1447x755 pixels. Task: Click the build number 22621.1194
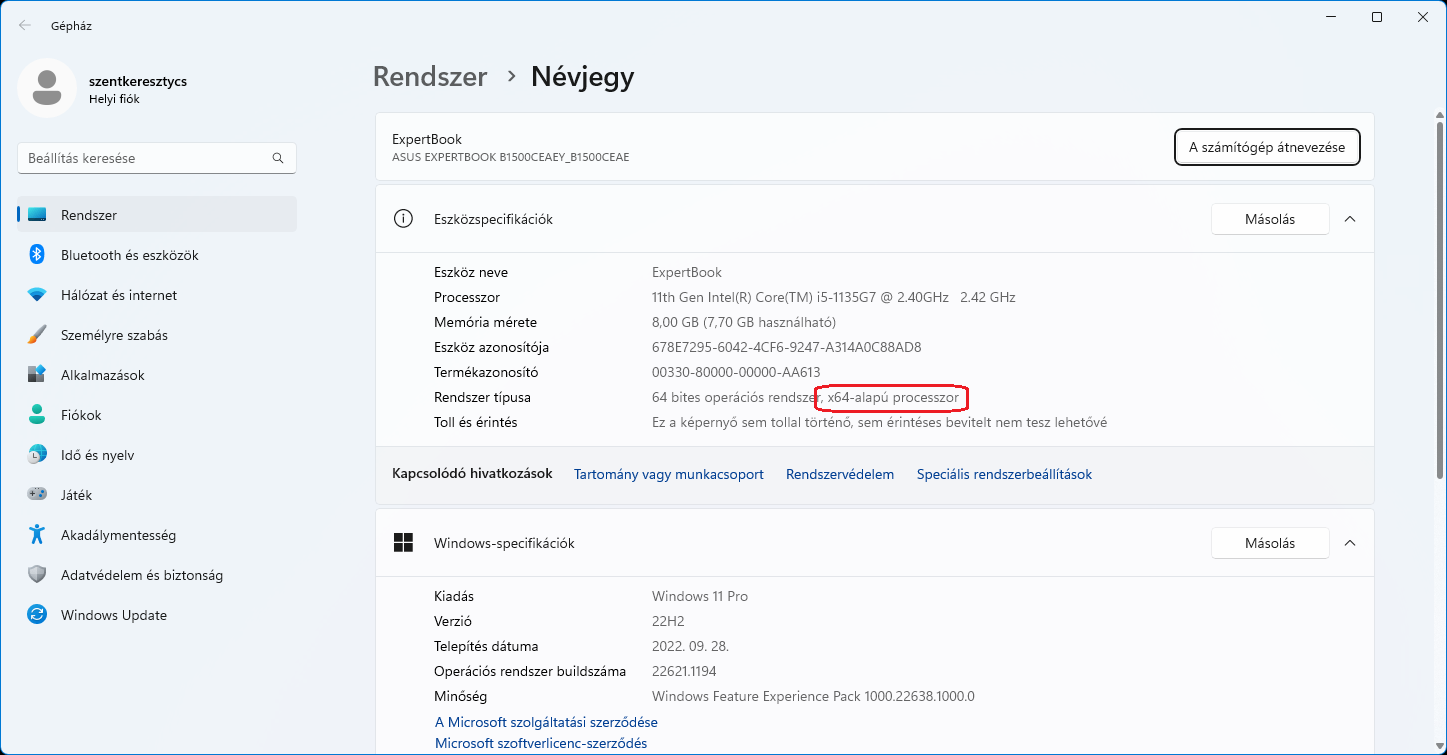684,671
